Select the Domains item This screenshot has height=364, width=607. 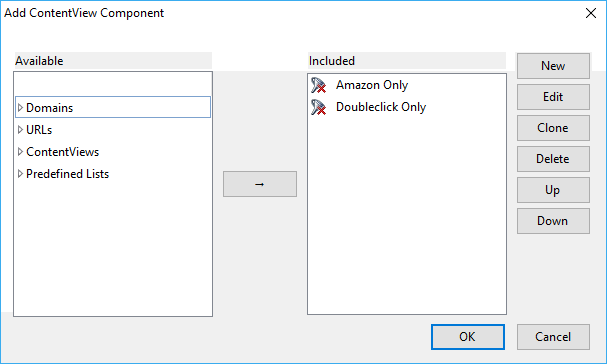50,108
